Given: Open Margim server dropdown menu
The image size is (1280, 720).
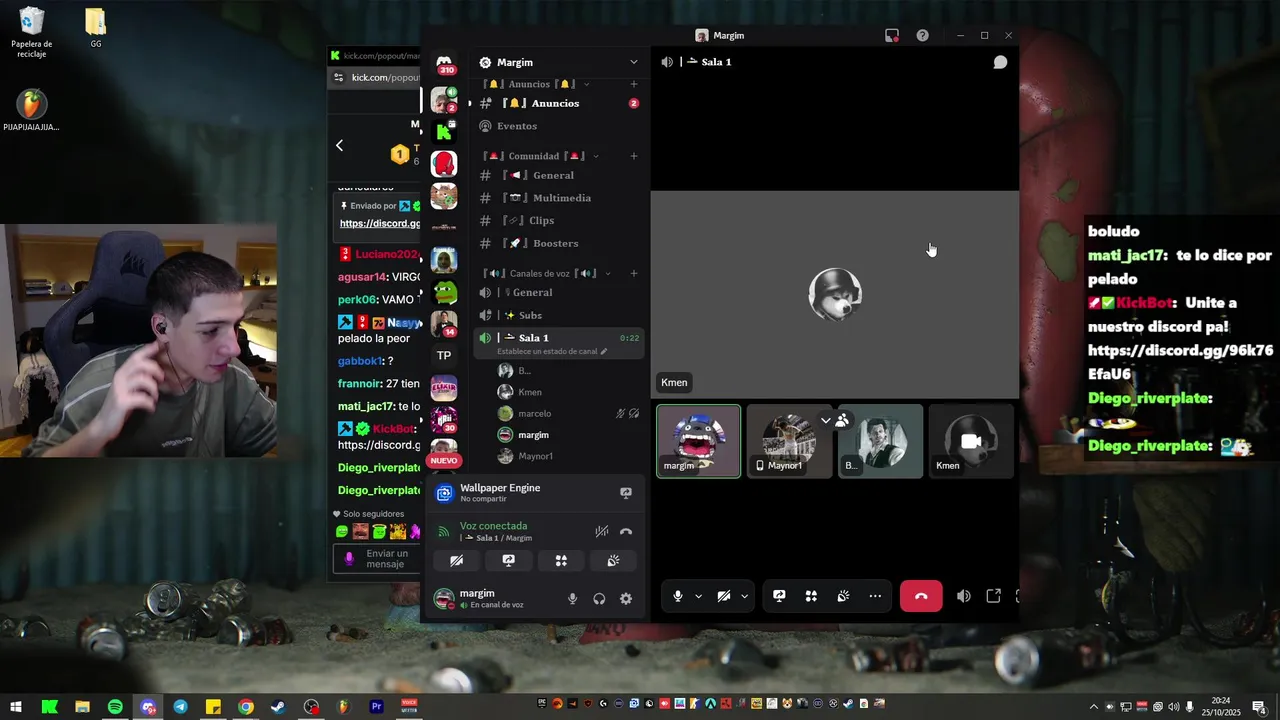Looking at the screenshot, I should point(633,62).
